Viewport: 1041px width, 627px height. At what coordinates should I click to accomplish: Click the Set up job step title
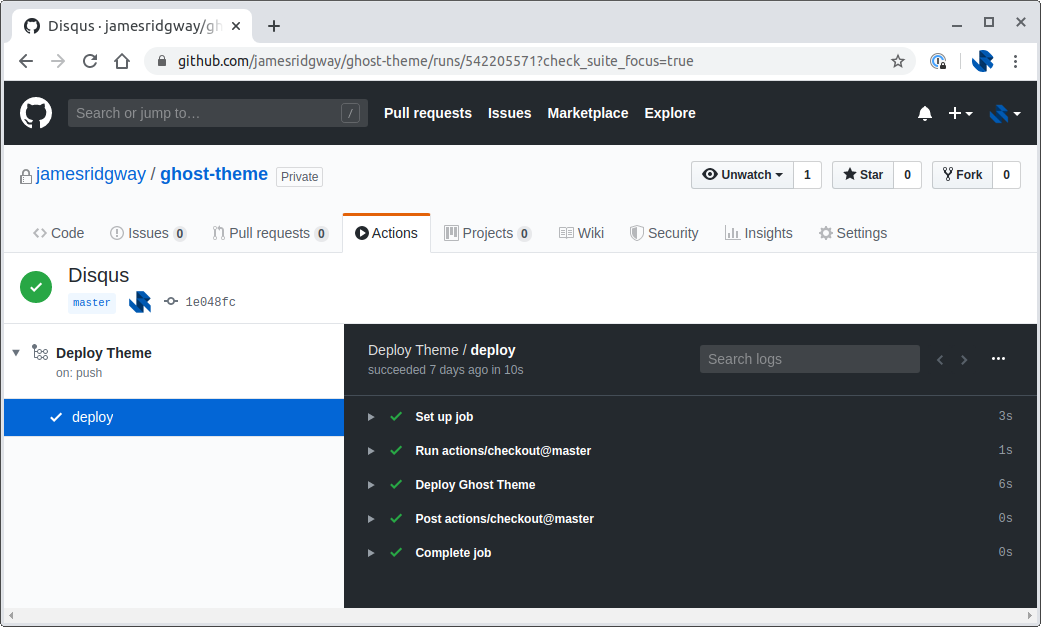[444, 417]
